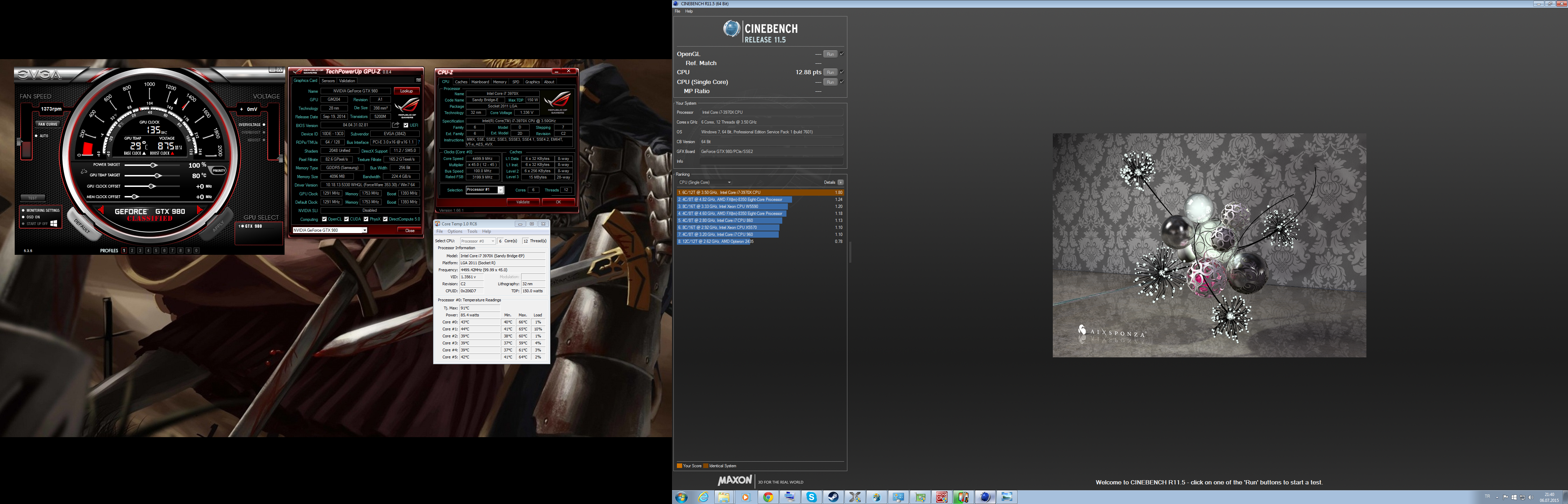Run the OpenGL test in Cinebench
This screenshot has width=1568, height=504.
pyautogui.click(x=830, y=54)
